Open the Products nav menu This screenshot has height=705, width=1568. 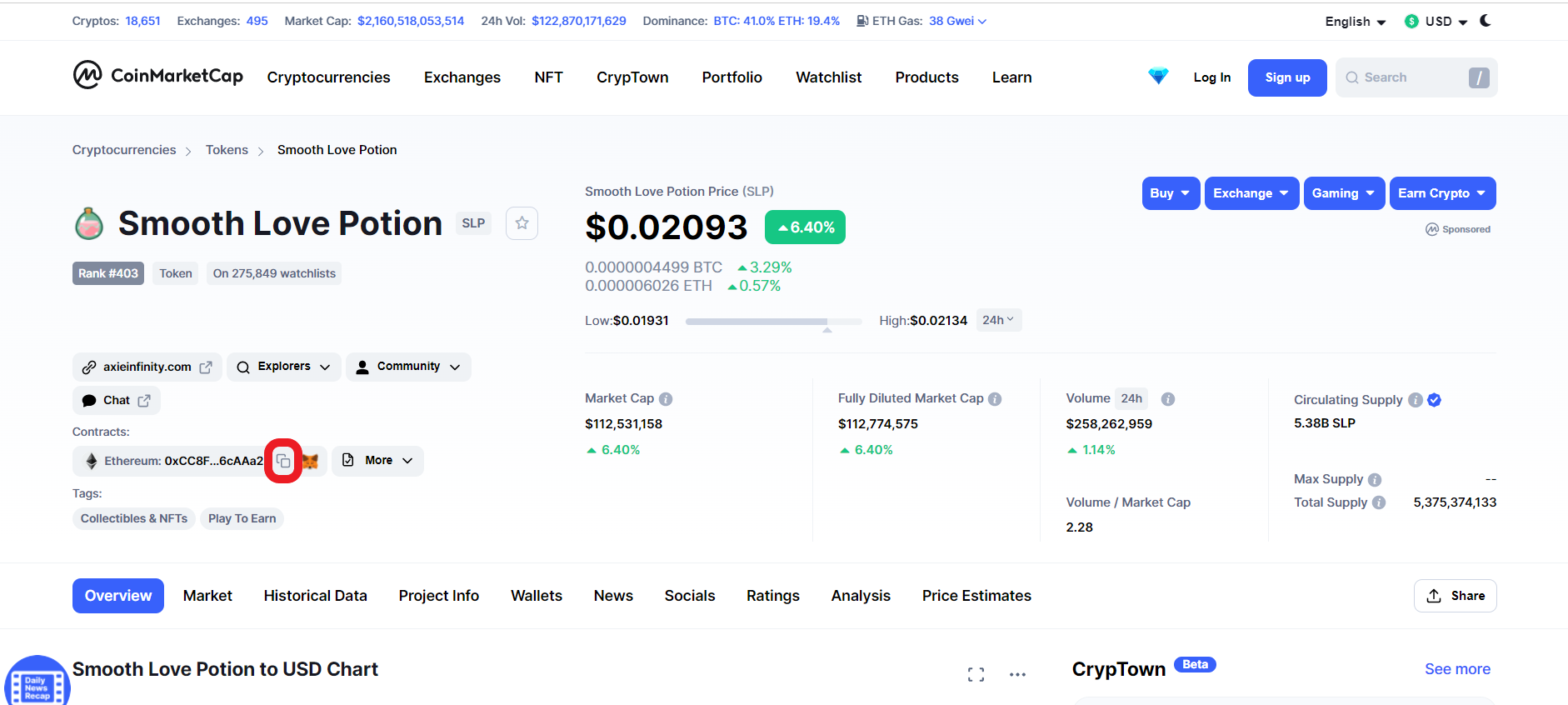[x=927, y=77]
